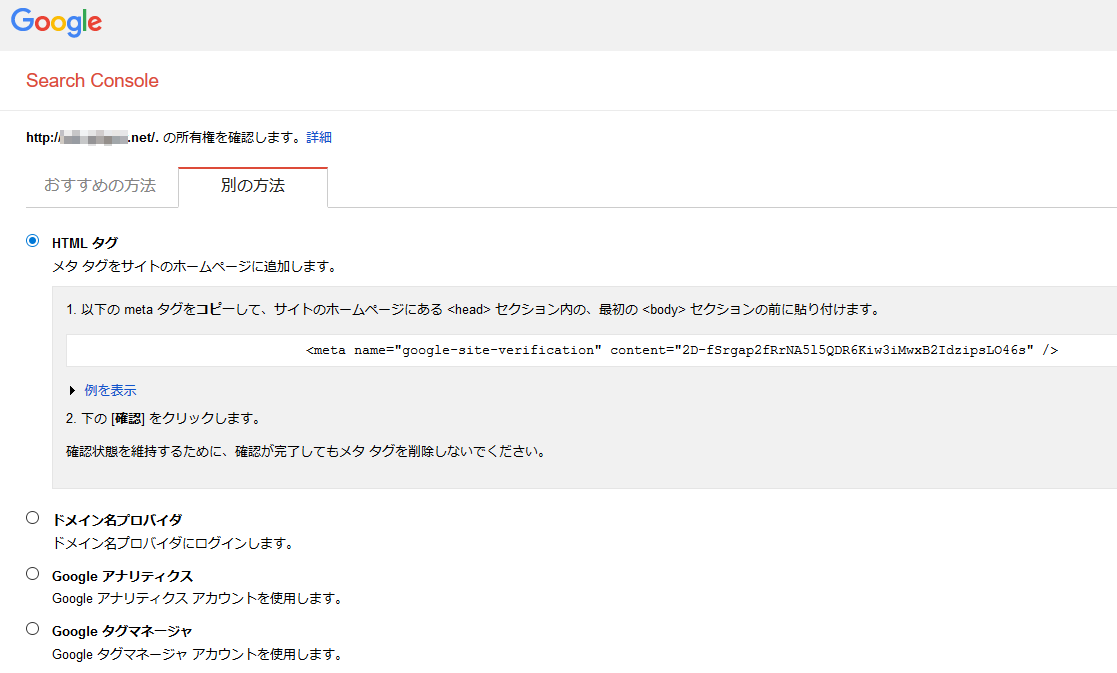Choose the ドメイン名プロバイダ radio button
This screenshot has width=1117, height=673.
point(33,518)
